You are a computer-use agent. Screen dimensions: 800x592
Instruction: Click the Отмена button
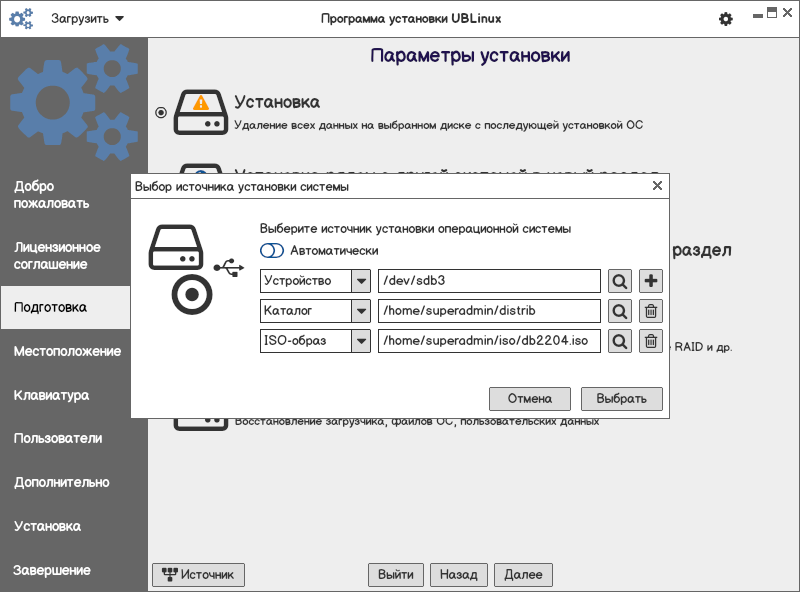click(530, 399)
